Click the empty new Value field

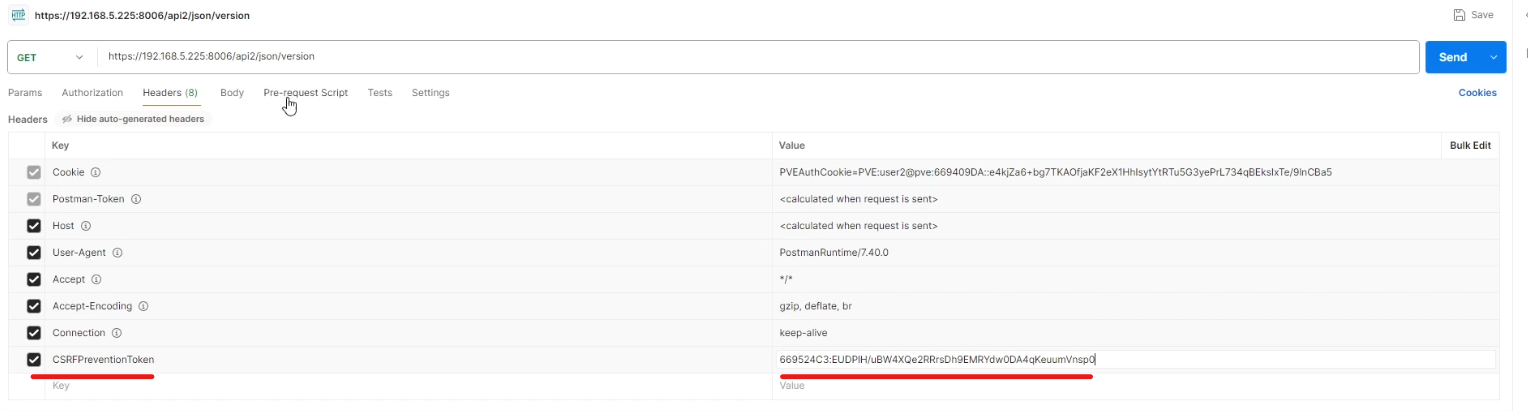pos(1137,386)
